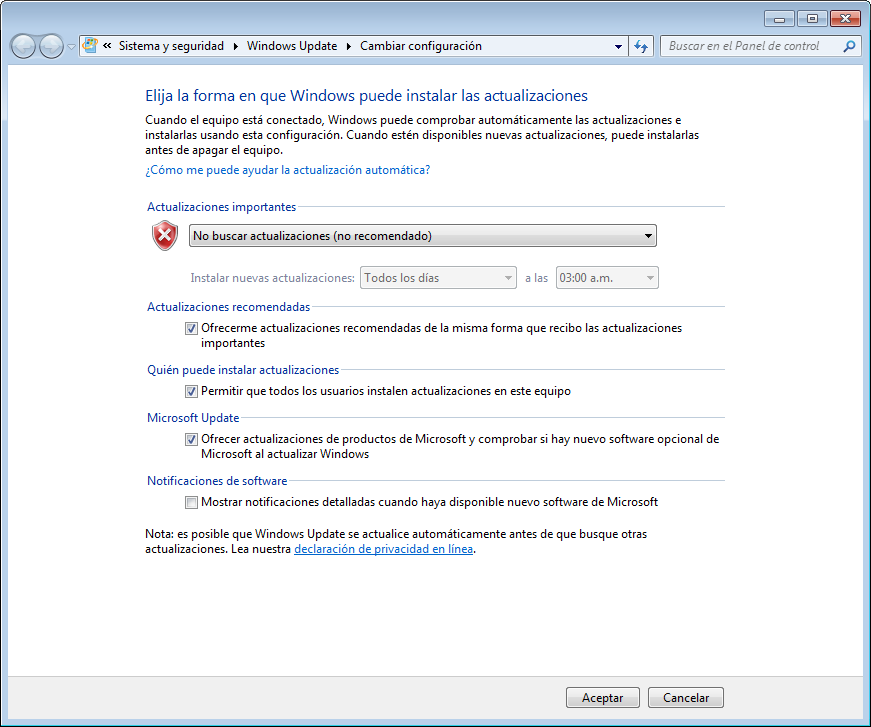Click Quién puede instalar actualizaciones heading
Image resolution: width=871 pixels, height=727 pixels.
243,370
